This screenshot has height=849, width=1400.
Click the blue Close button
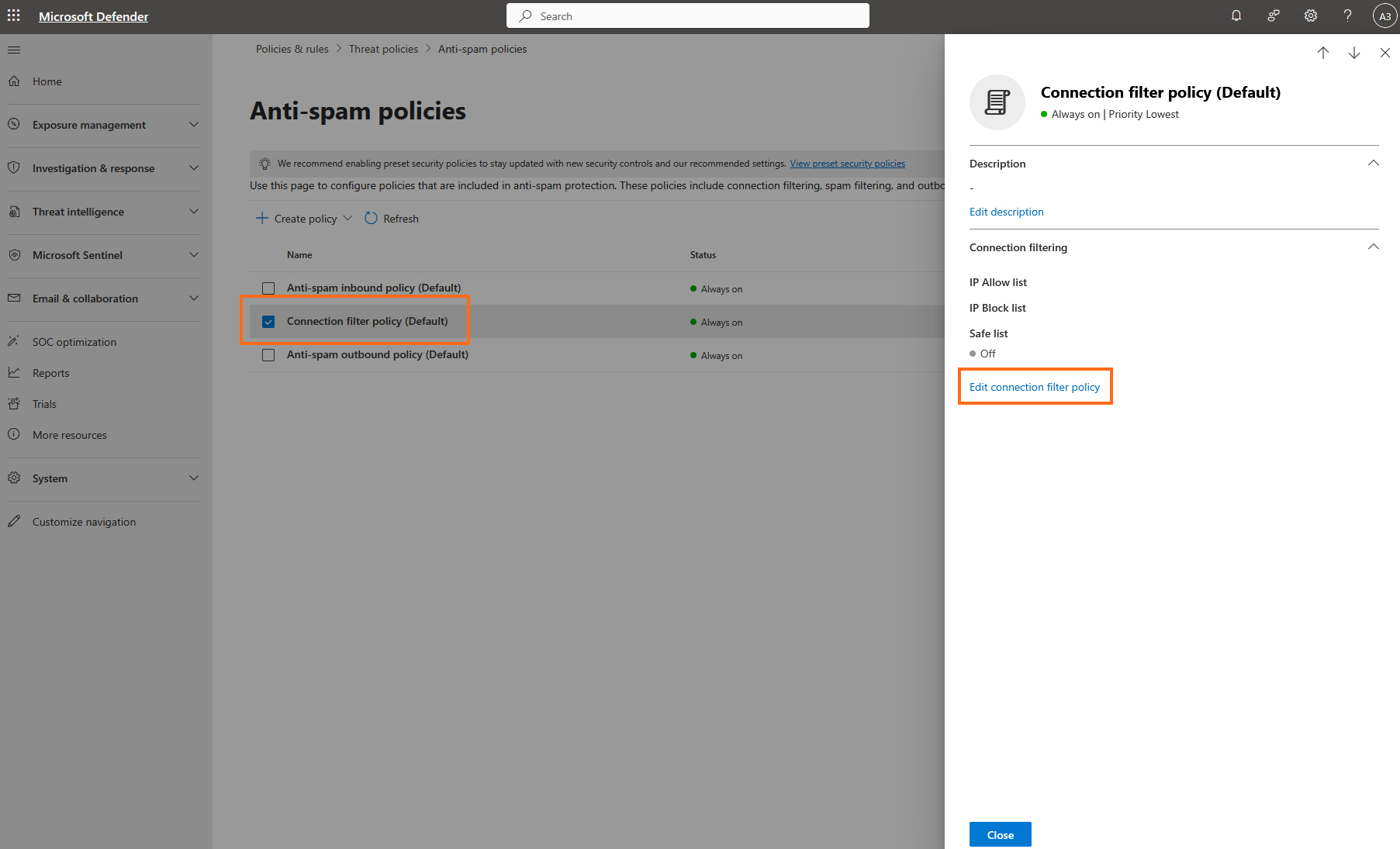[1001, 834]
